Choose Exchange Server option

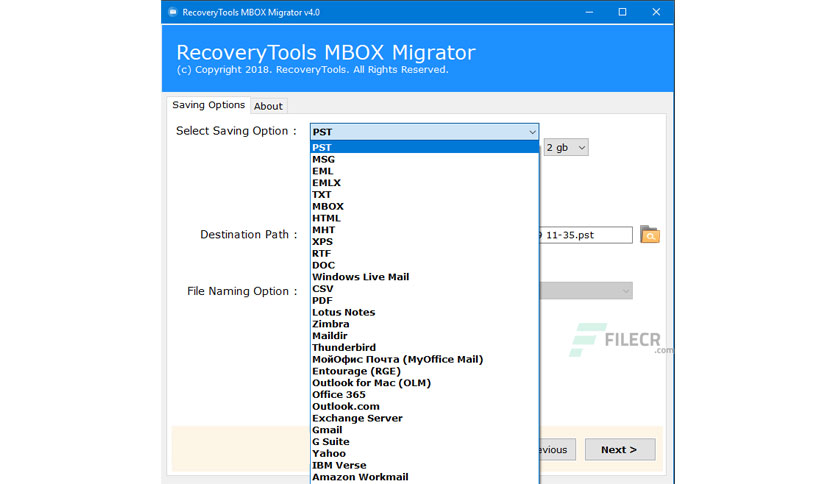(x=424, y=418)
